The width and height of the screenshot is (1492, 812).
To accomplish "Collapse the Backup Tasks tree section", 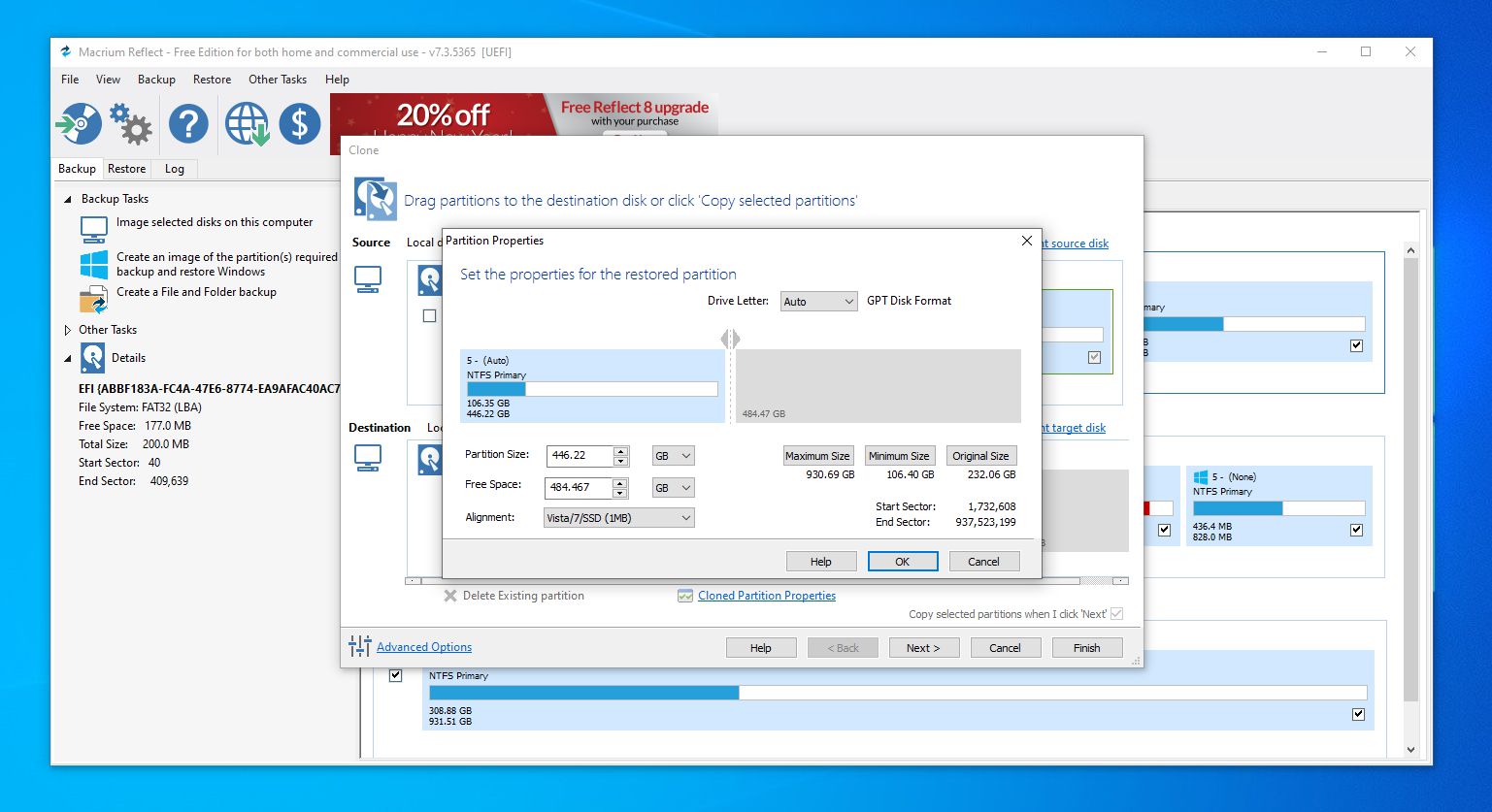I will point(68,199).
